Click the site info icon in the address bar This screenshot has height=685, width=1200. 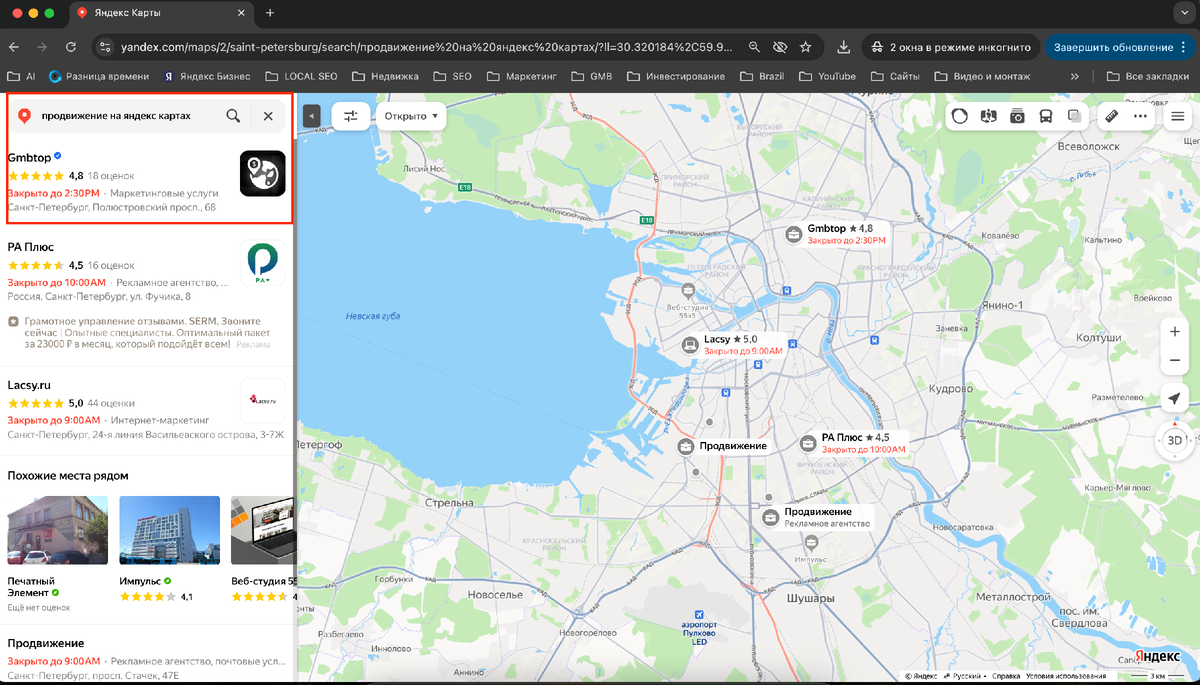click(105, 47)
